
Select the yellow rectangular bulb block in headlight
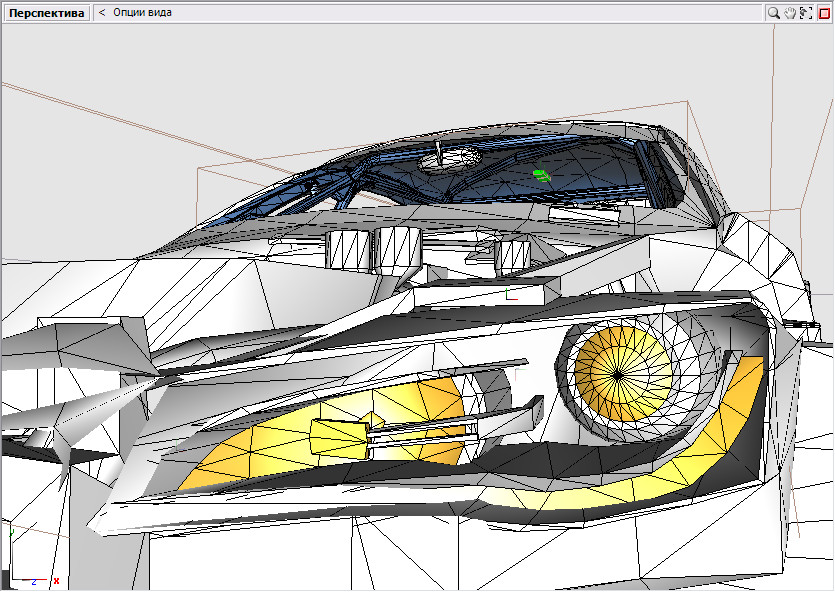(x=340, y=438)
